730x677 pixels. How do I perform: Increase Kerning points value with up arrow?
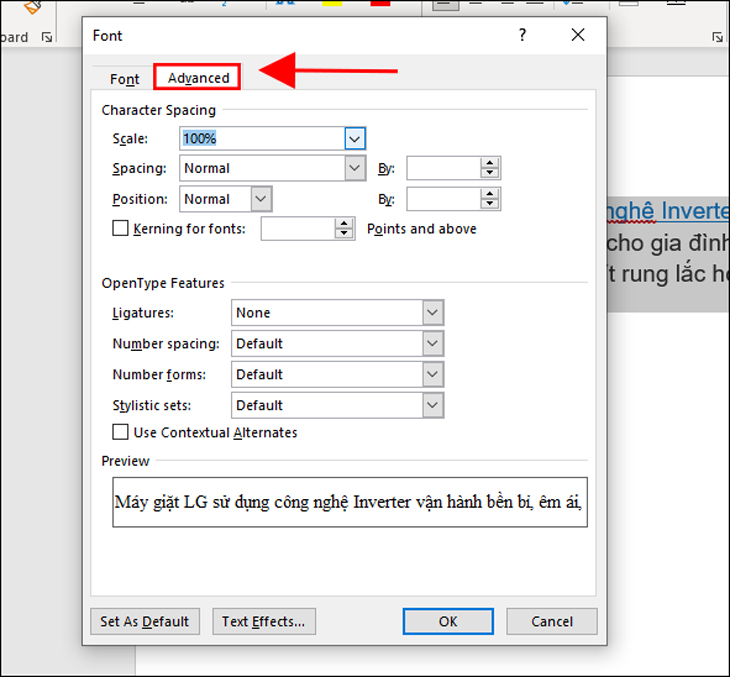tap(344, 224)
